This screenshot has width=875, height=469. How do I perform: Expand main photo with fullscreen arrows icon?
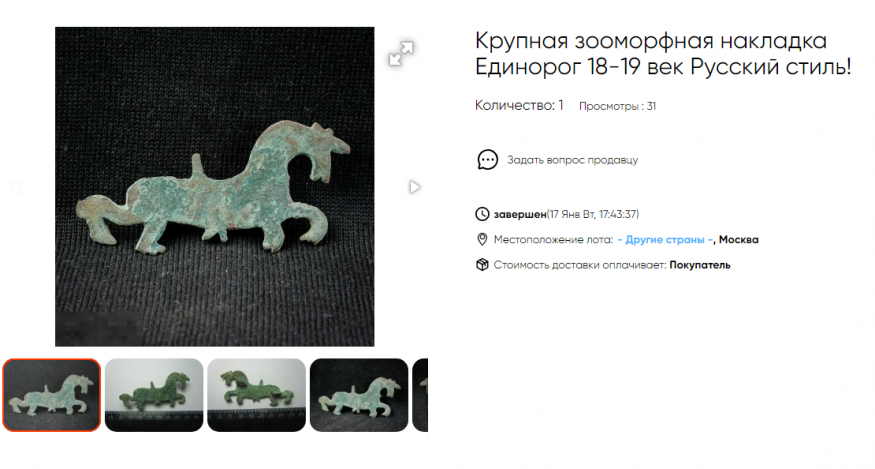(x=401, y=54)
